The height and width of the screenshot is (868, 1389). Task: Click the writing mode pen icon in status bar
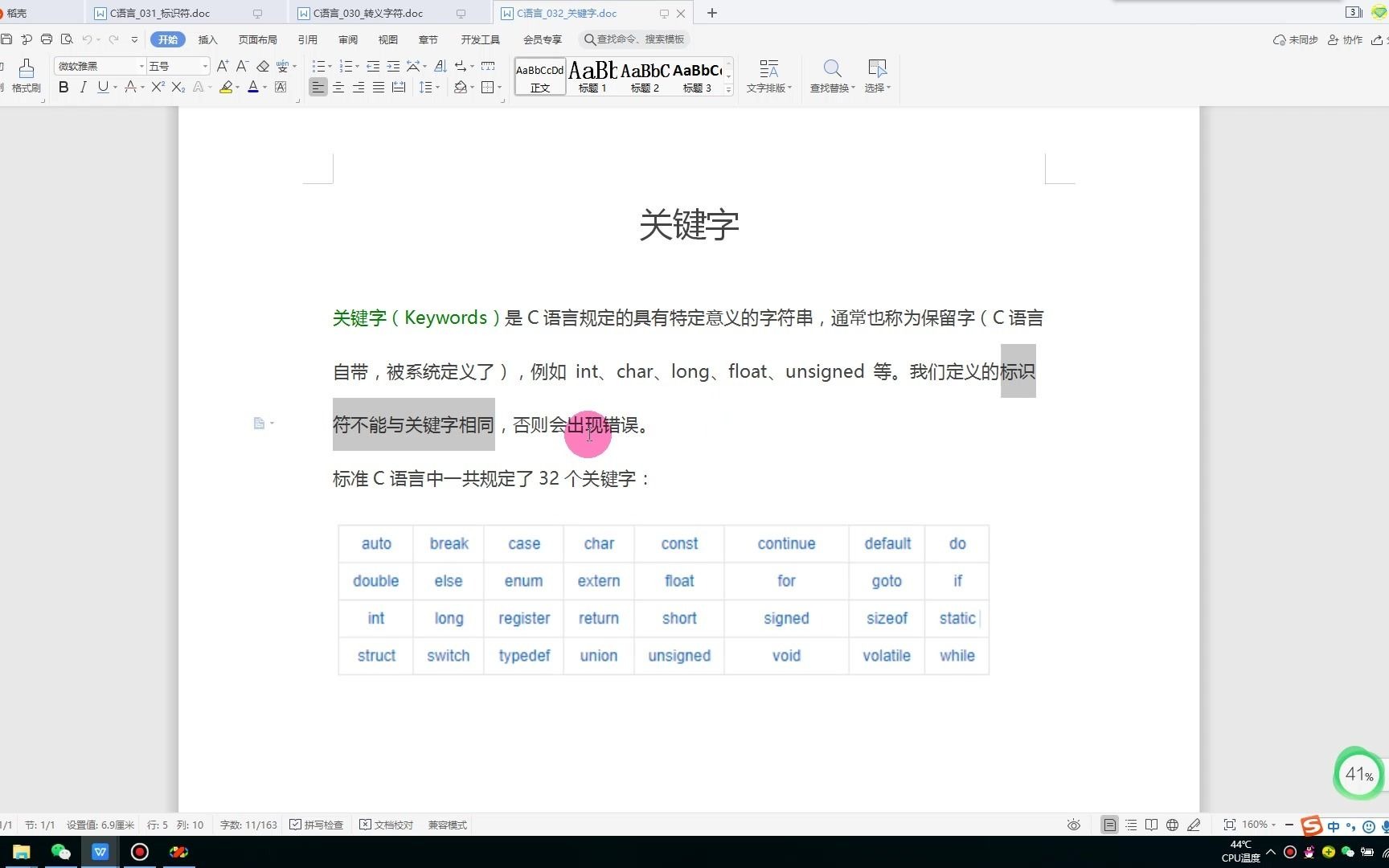coord(1194,825)
